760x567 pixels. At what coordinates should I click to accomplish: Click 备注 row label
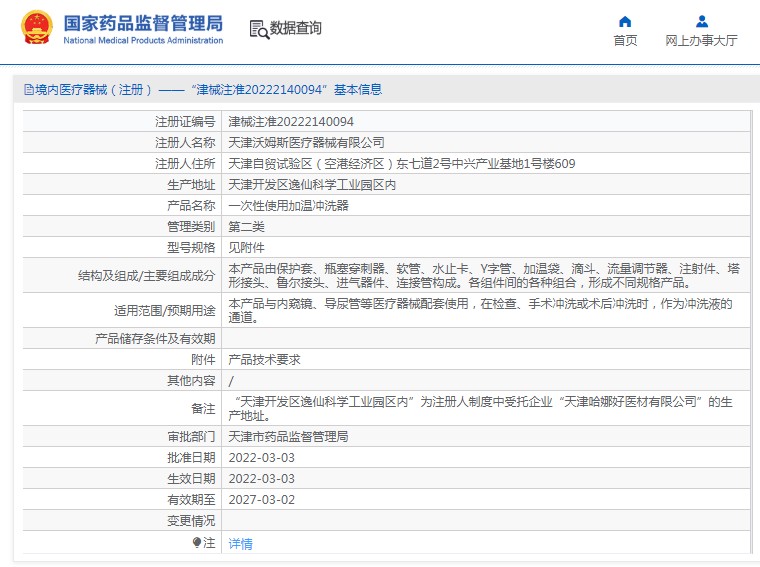pyautogui.click(x=203, y=409)
